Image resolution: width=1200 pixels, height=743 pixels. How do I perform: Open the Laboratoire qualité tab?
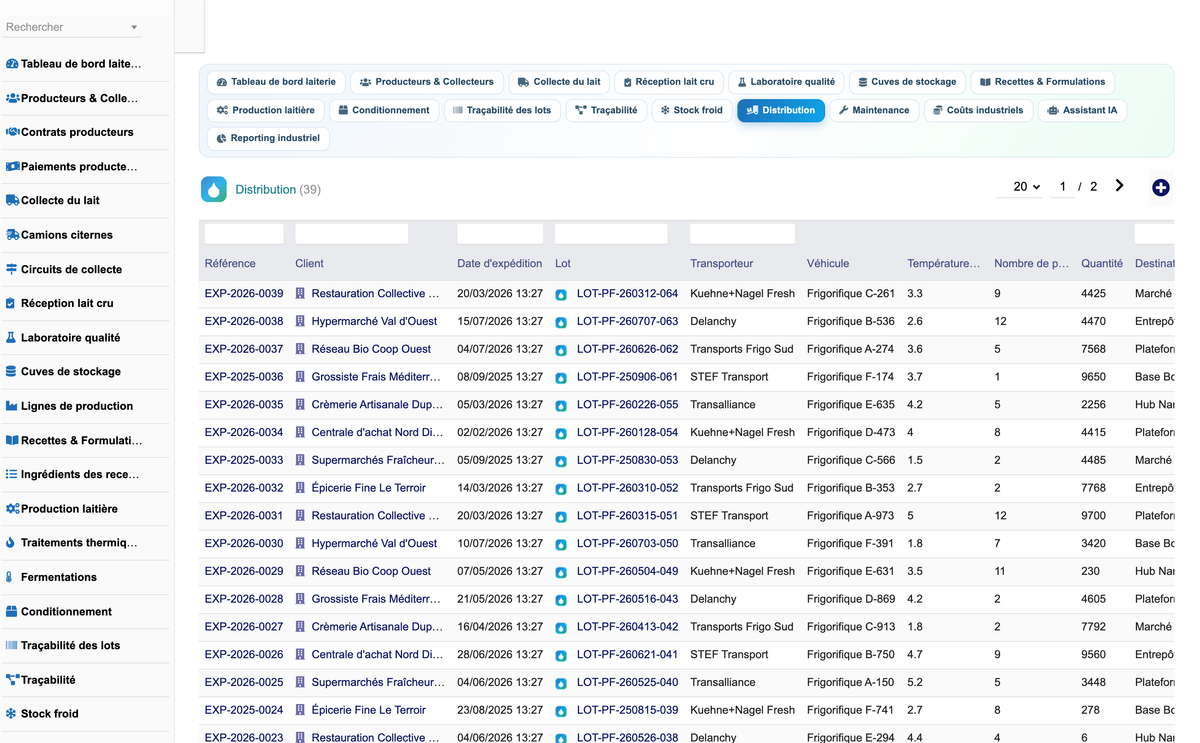(x=786, y=82)
